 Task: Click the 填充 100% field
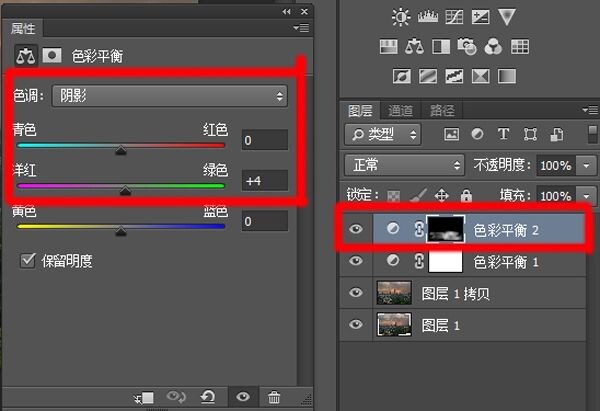coord(557,196)
